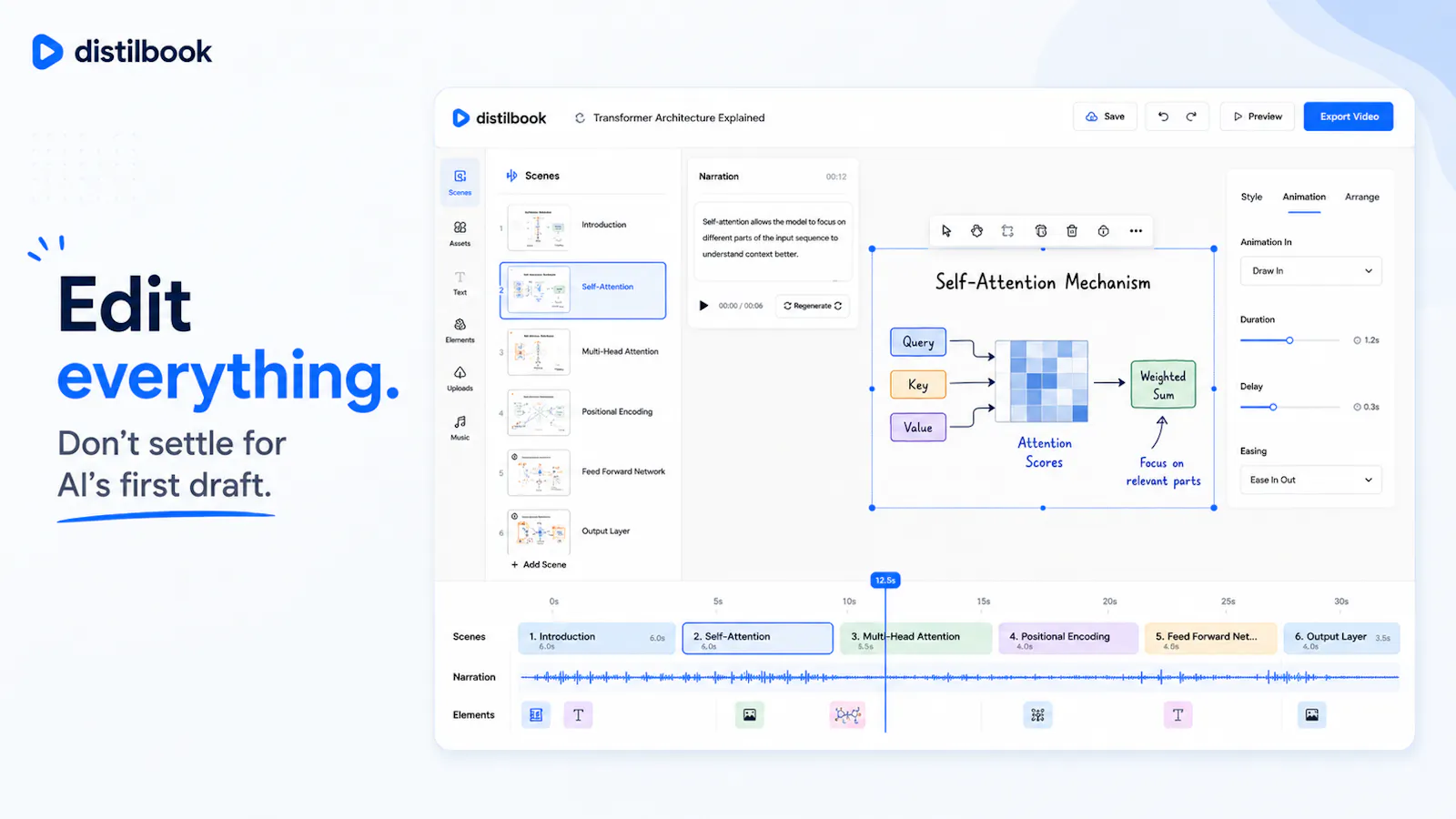Click the 12.5s playhead marker

(x=885, y=580)
